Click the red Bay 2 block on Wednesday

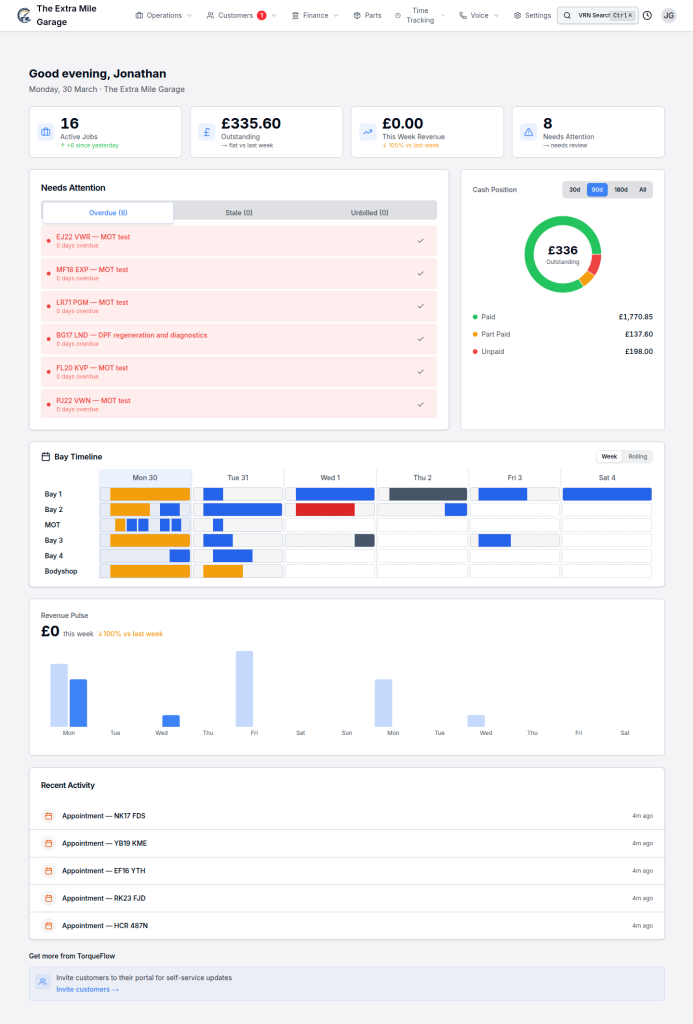[325, 509]
